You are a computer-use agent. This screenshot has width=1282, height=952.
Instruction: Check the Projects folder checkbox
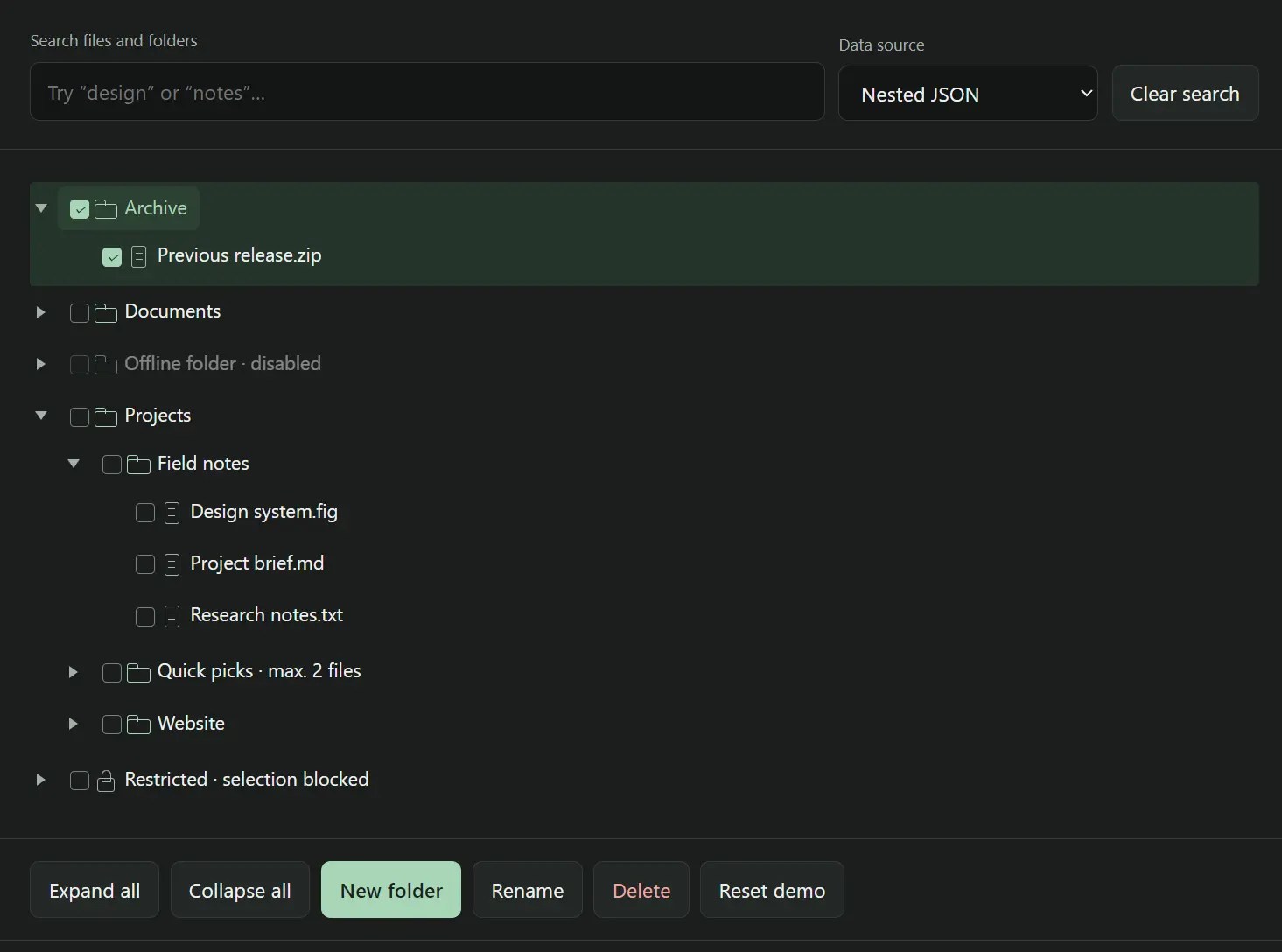click(80, 416)
